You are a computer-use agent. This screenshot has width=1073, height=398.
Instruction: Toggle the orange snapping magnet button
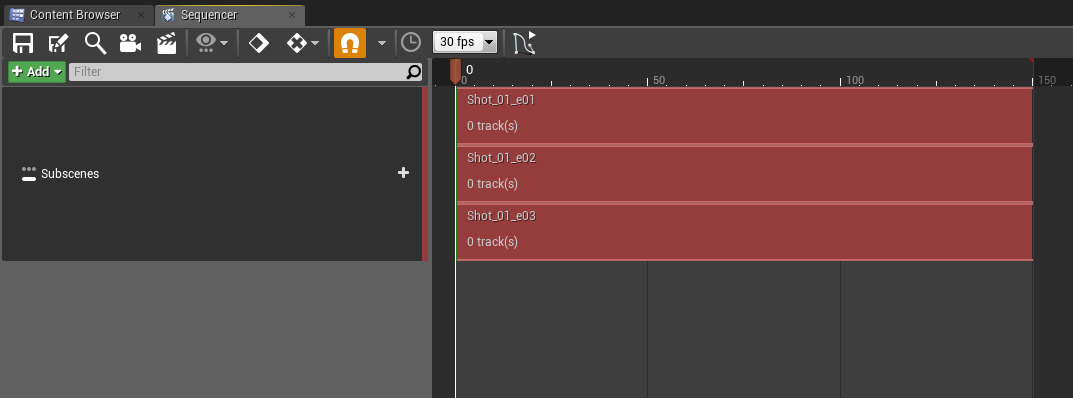[x=350, y=43]
